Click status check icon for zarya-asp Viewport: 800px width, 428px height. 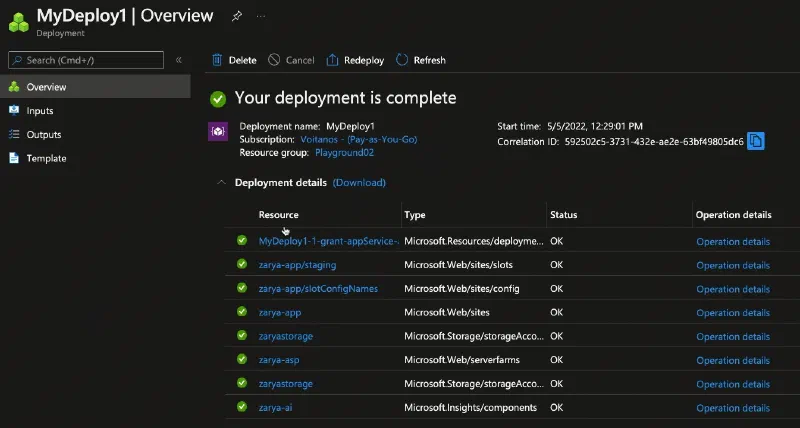point(242,359)
